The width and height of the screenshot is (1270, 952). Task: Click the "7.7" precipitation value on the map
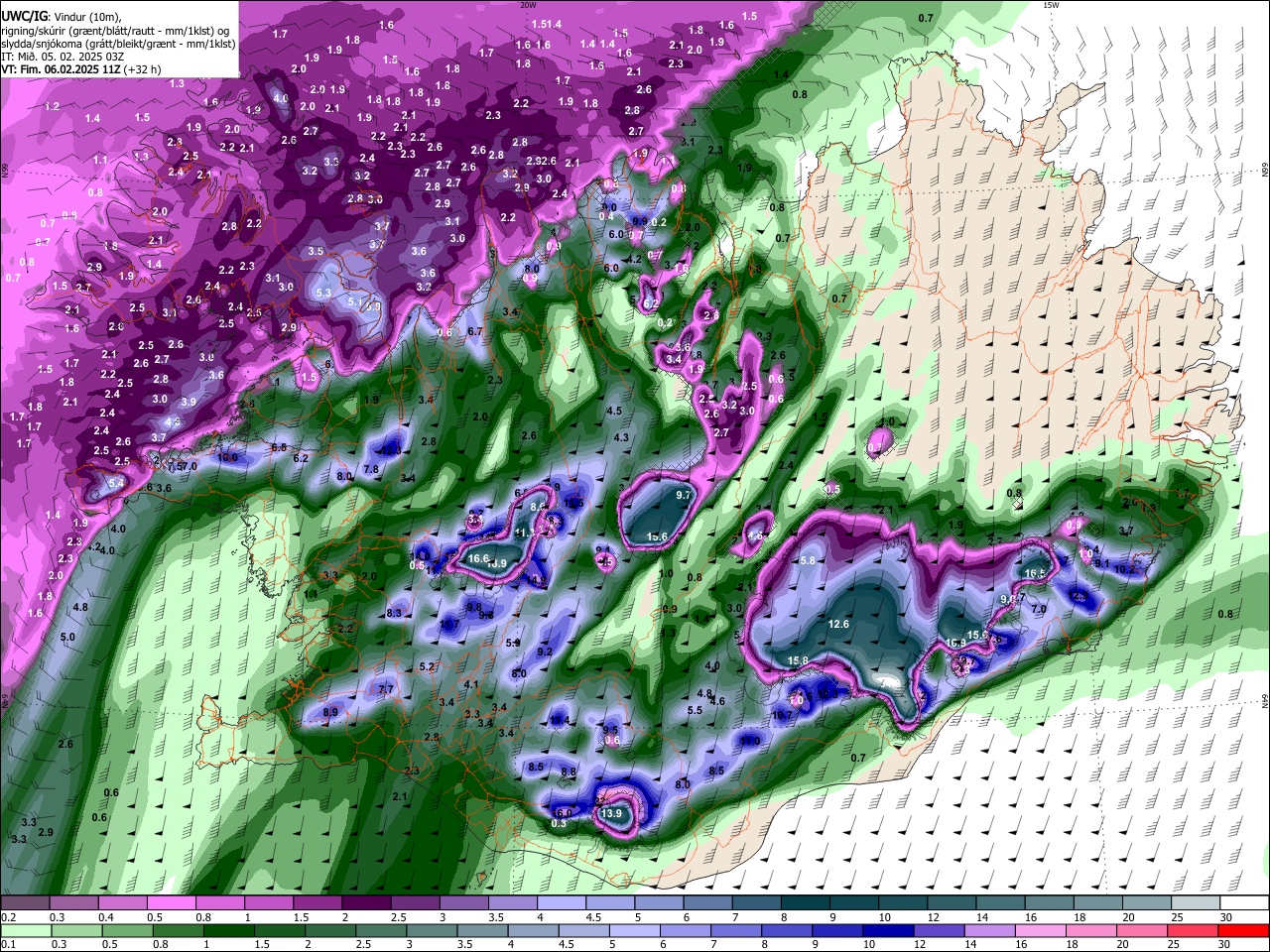pyautogui.click(x=386, y=689)
